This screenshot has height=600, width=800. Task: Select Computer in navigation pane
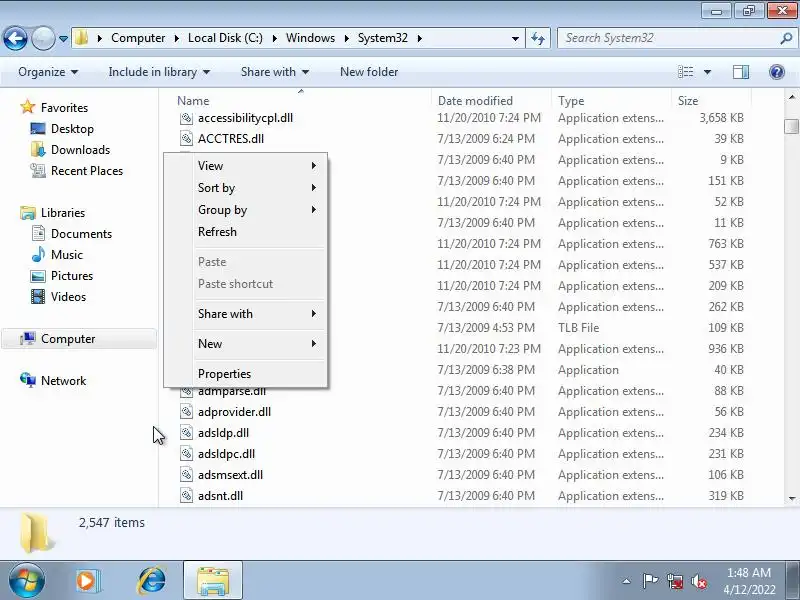[x=79, y=339]
